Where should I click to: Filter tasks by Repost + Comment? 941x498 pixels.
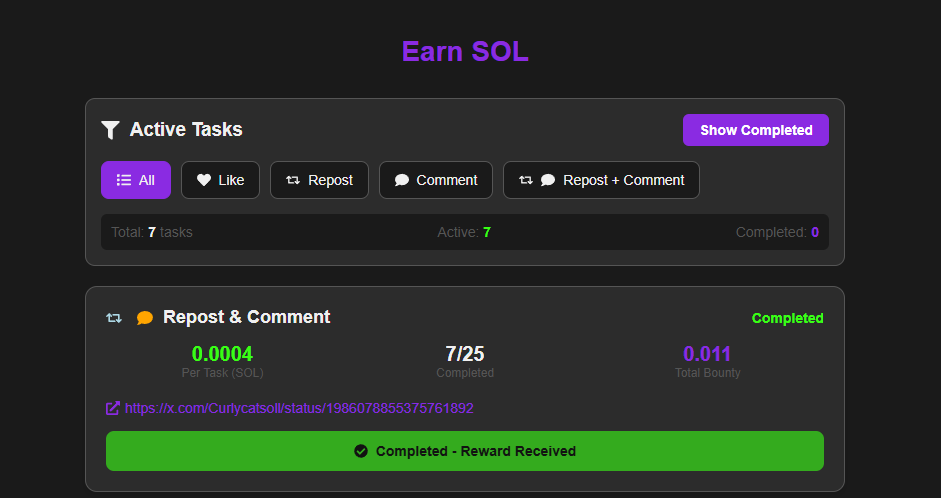601,180
